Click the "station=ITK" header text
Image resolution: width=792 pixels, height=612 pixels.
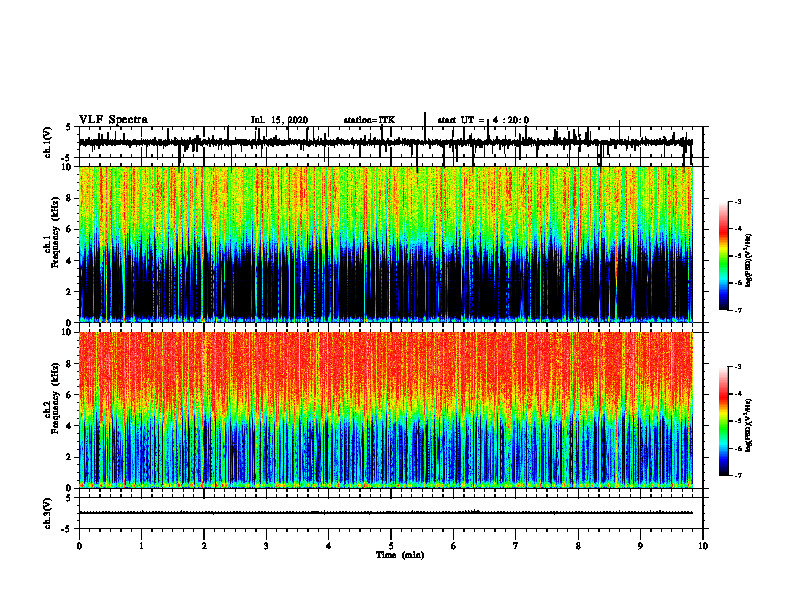369,120
